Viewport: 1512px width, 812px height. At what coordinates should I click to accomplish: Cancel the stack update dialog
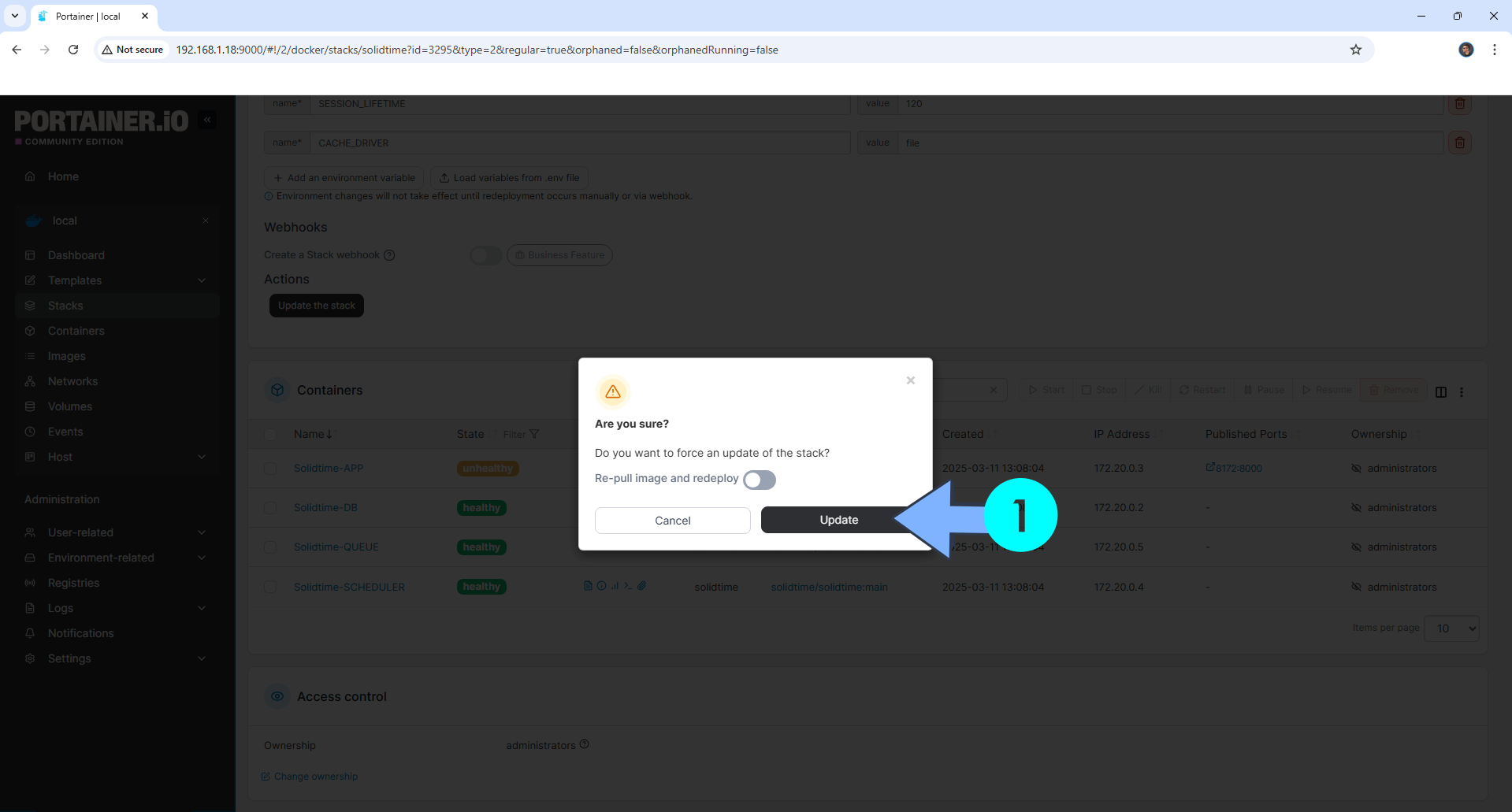click(x=672, y=521)
